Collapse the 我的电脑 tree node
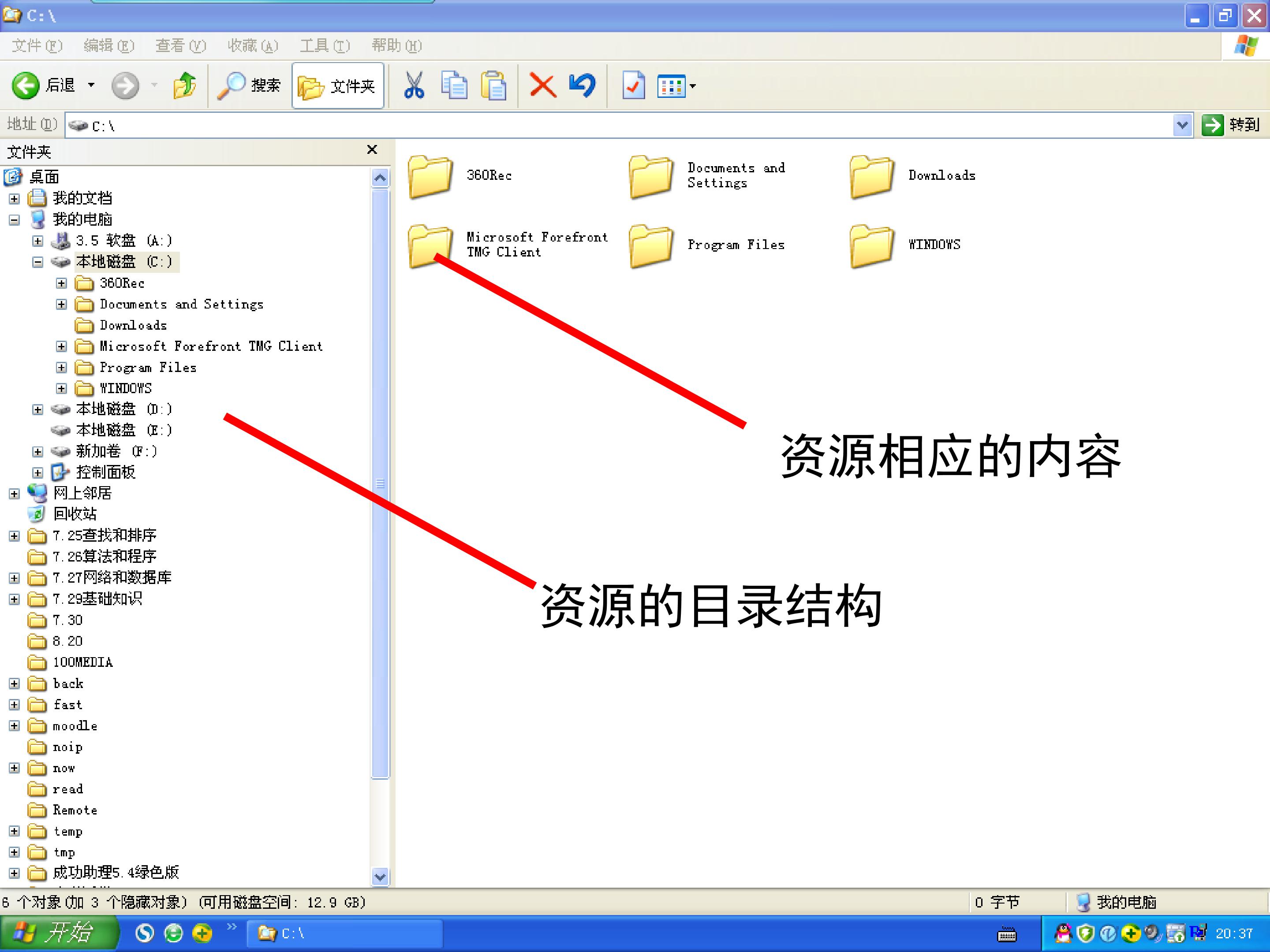1270x952 pixels. point(15,220)
